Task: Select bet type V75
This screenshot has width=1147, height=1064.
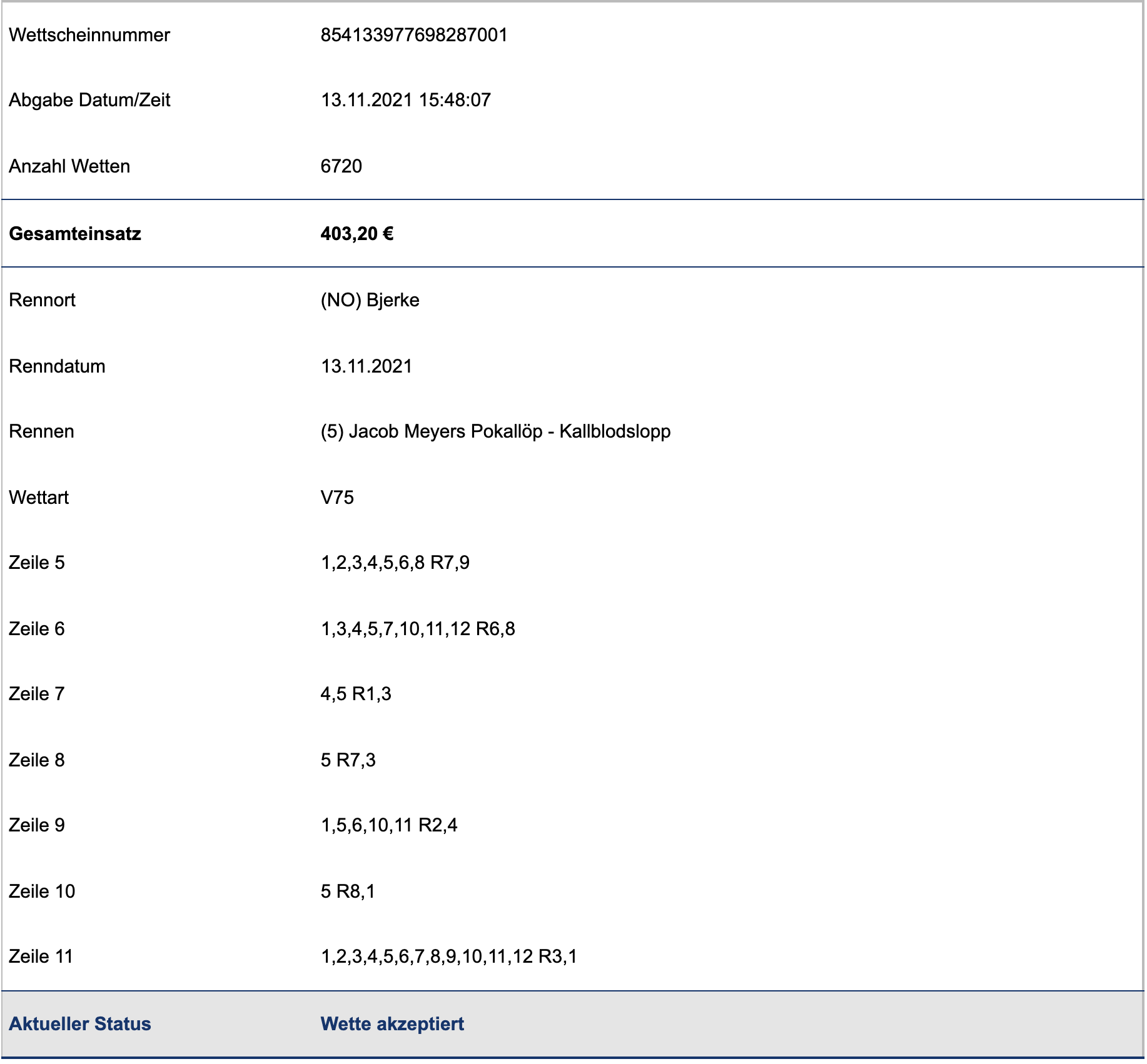Action: click(x=338, y=498)
